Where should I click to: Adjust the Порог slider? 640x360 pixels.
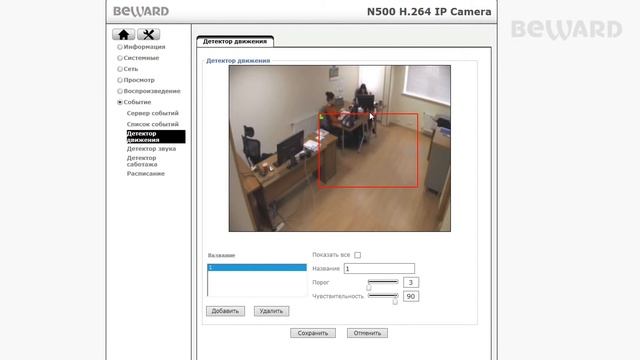[383, 284]
